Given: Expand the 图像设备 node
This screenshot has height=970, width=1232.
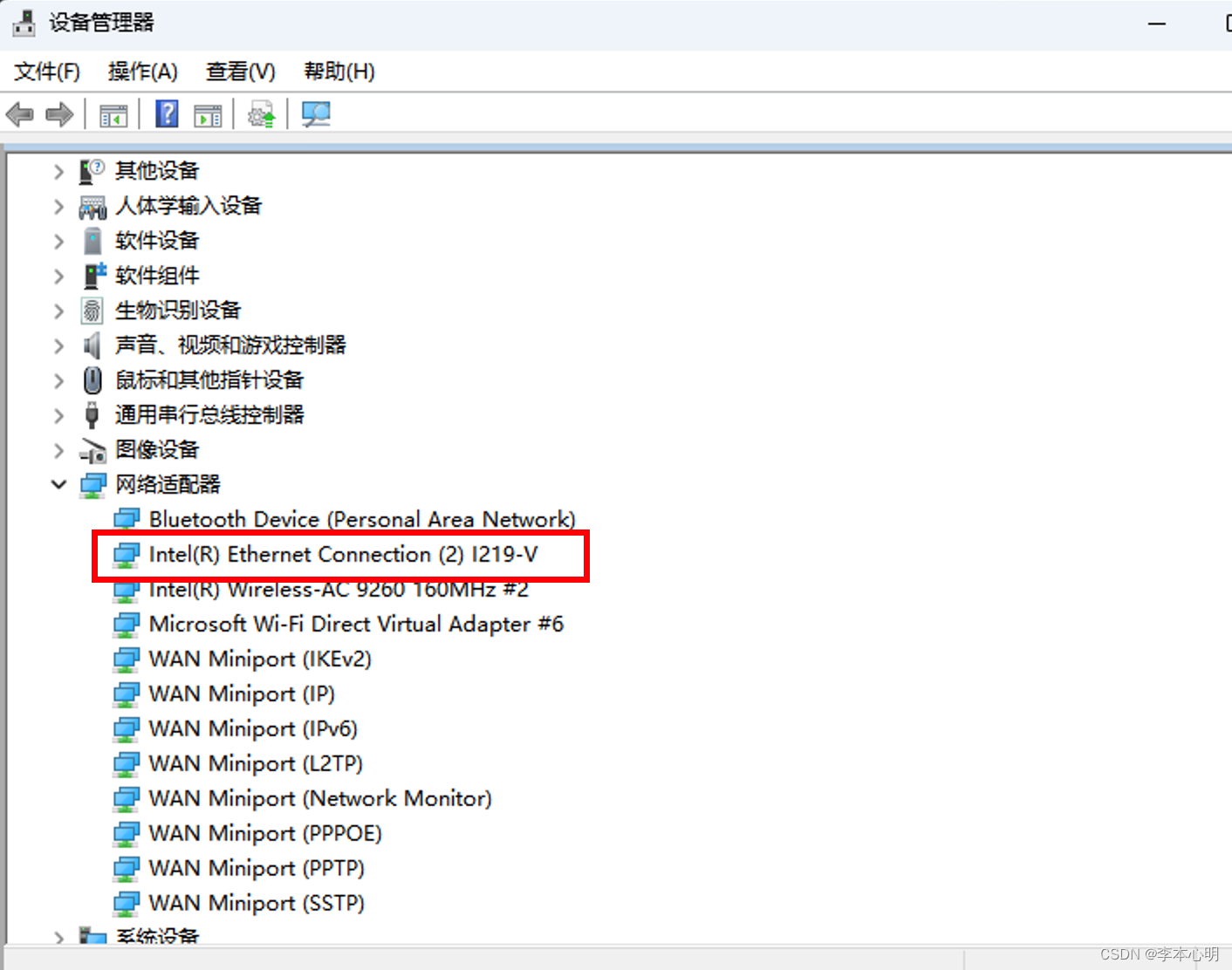Looking at the screenshot, I should tap(58, 451).
